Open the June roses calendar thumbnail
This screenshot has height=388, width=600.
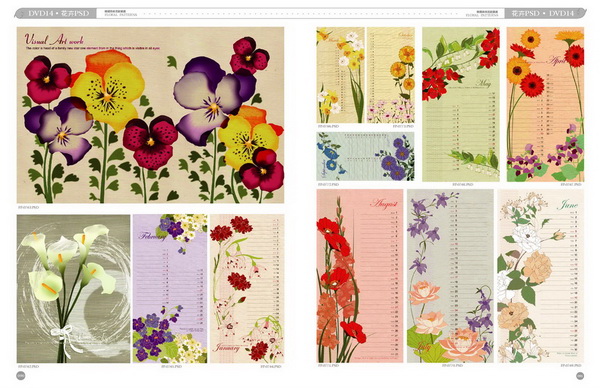[x=541, y=276]
